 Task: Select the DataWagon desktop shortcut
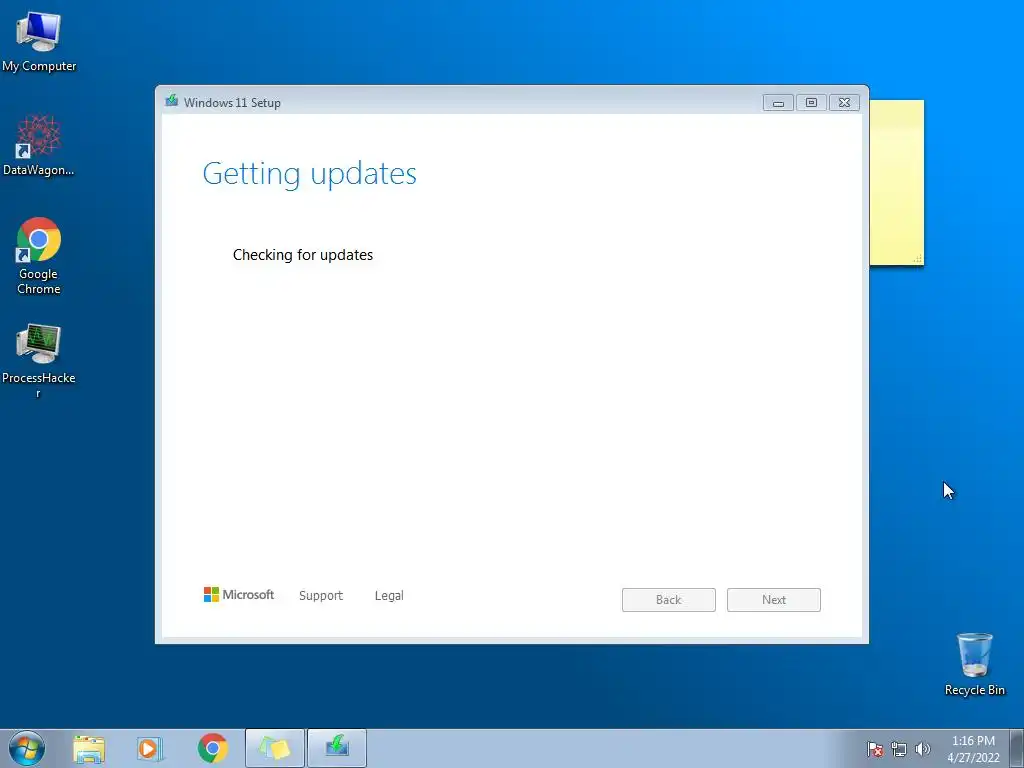[39, 146]
